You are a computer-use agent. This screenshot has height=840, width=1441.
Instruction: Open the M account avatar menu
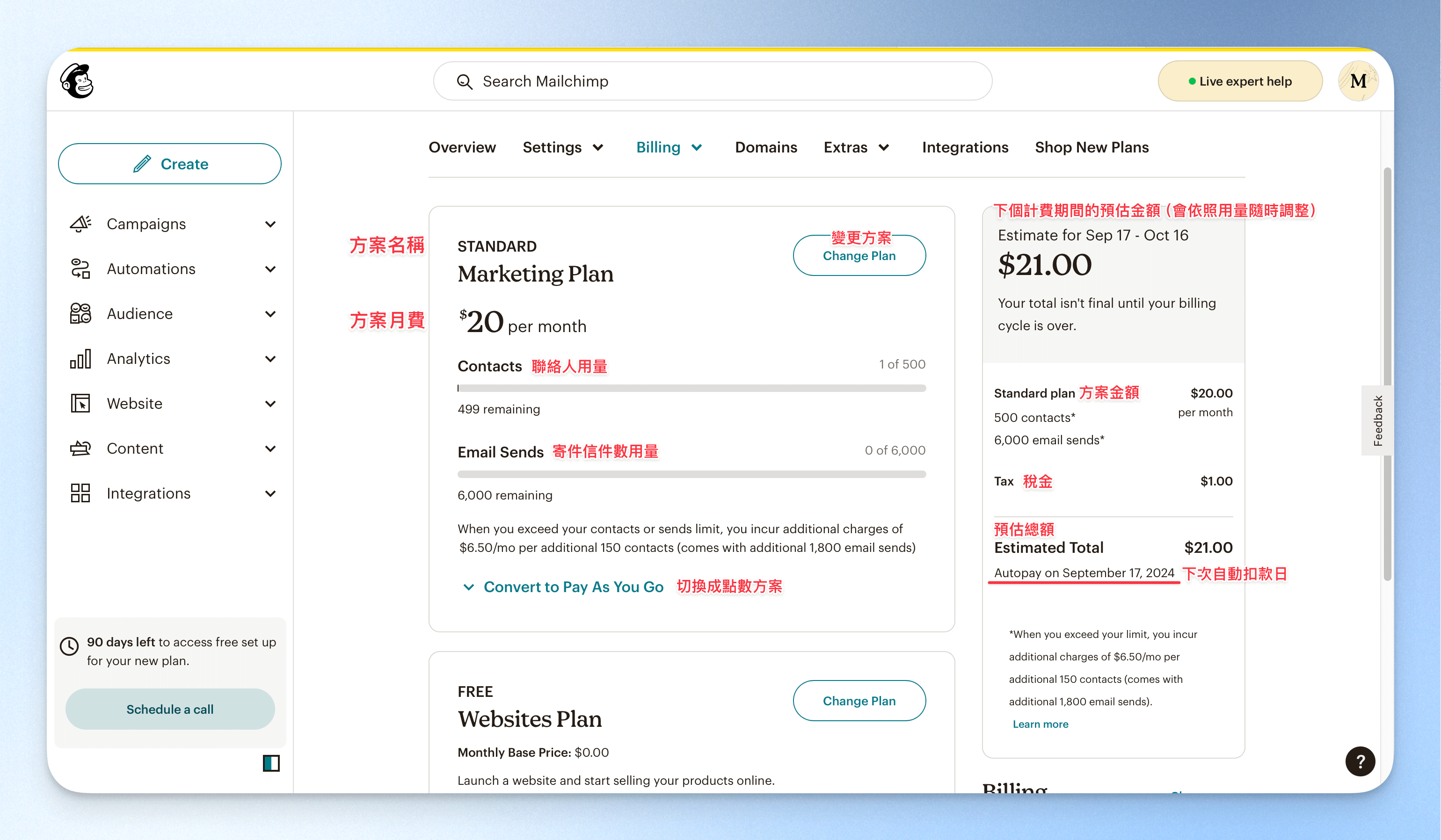click(x=1358, y=81)
